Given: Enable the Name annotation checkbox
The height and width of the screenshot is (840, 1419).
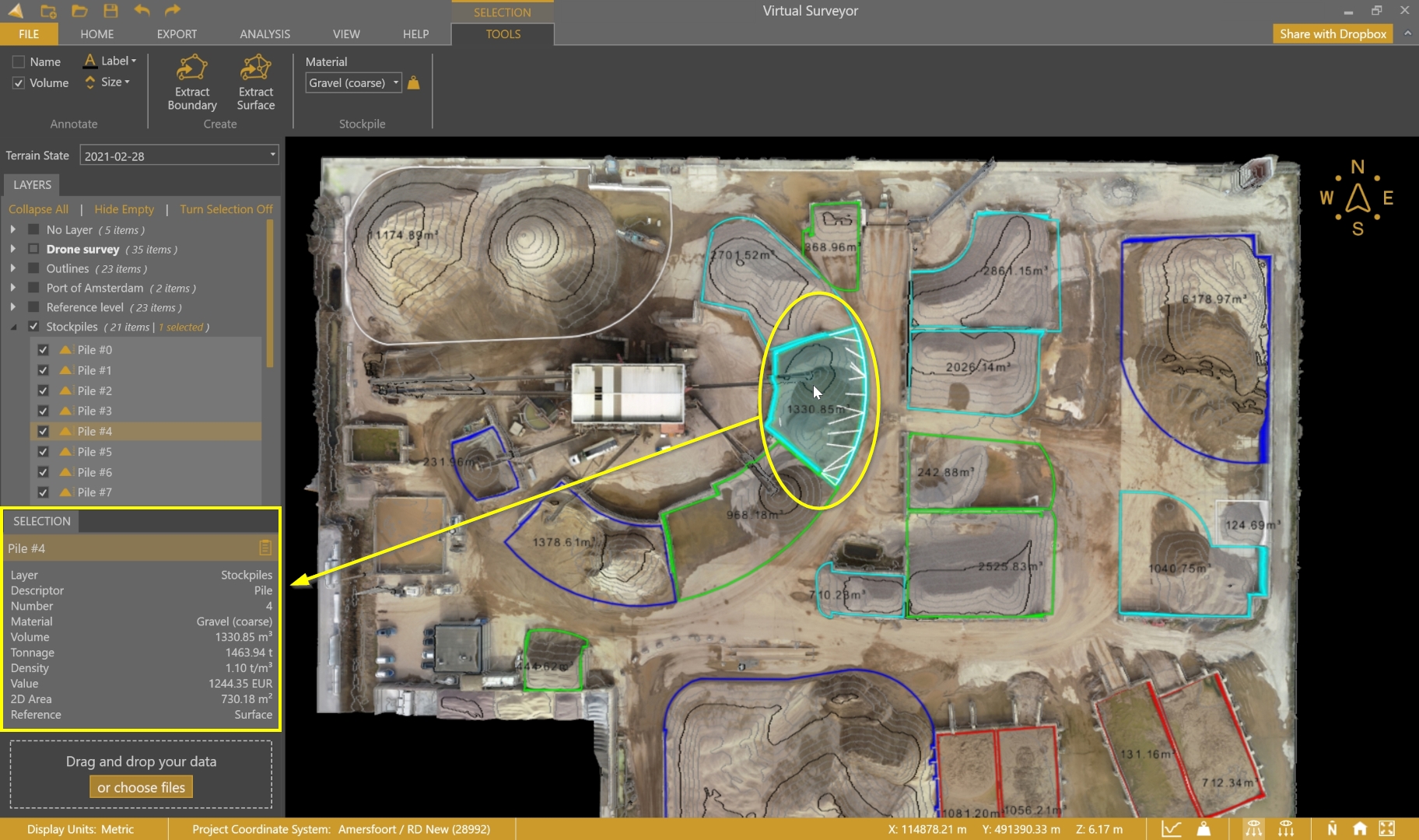Looking at the screenshot, I should click(19, 61).
